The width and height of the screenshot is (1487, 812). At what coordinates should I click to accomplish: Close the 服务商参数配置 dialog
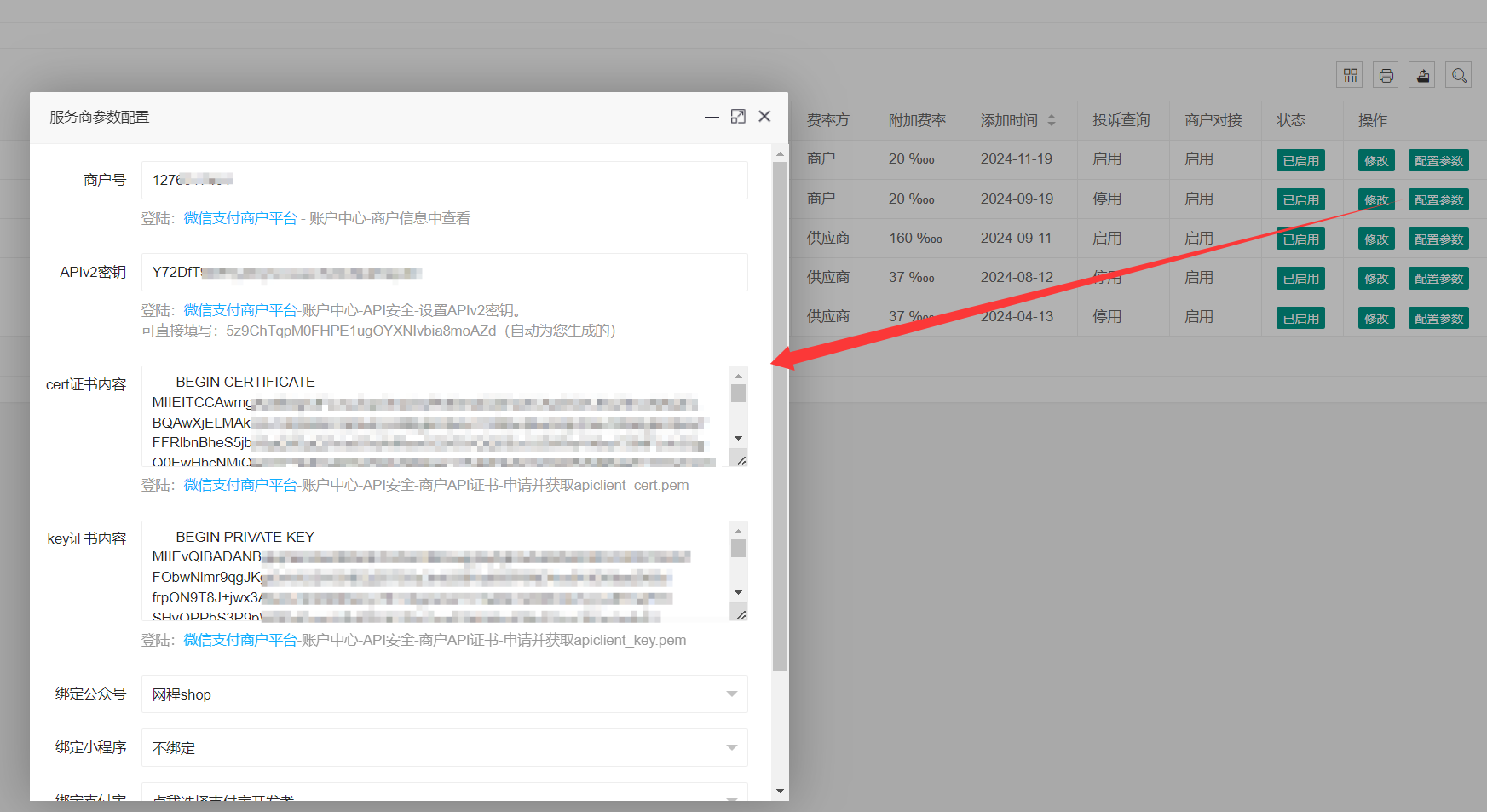click(x=764, y=117)
